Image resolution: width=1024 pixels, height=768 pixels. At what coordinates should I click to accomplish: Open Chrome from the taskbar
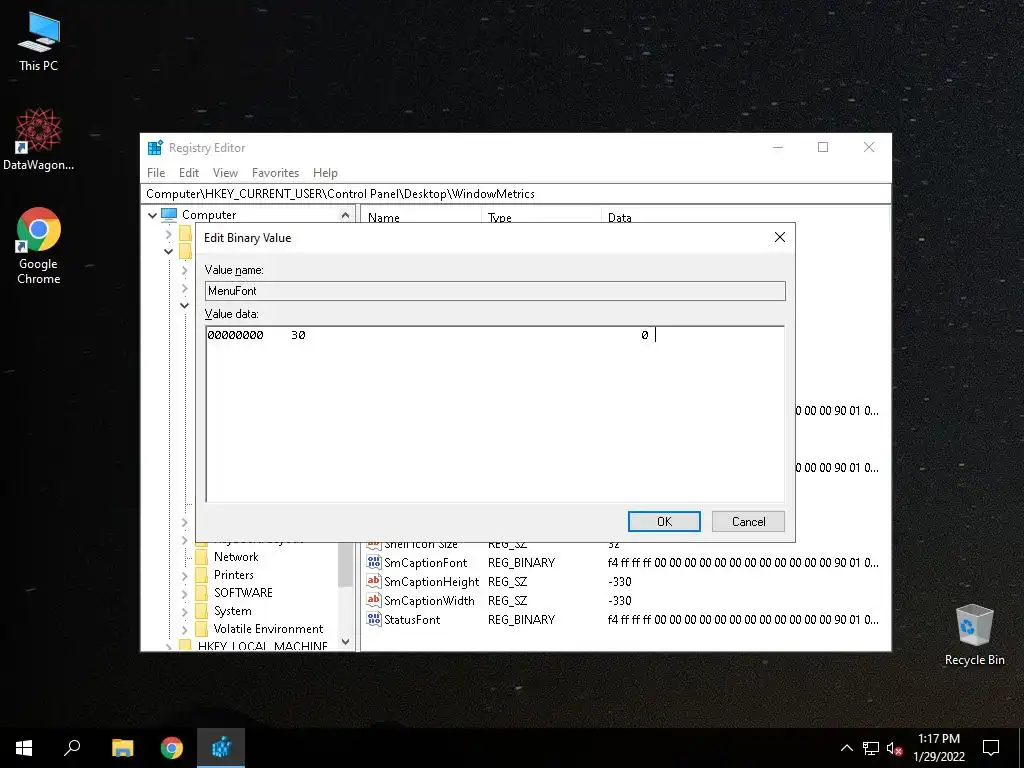pos(172,748)
